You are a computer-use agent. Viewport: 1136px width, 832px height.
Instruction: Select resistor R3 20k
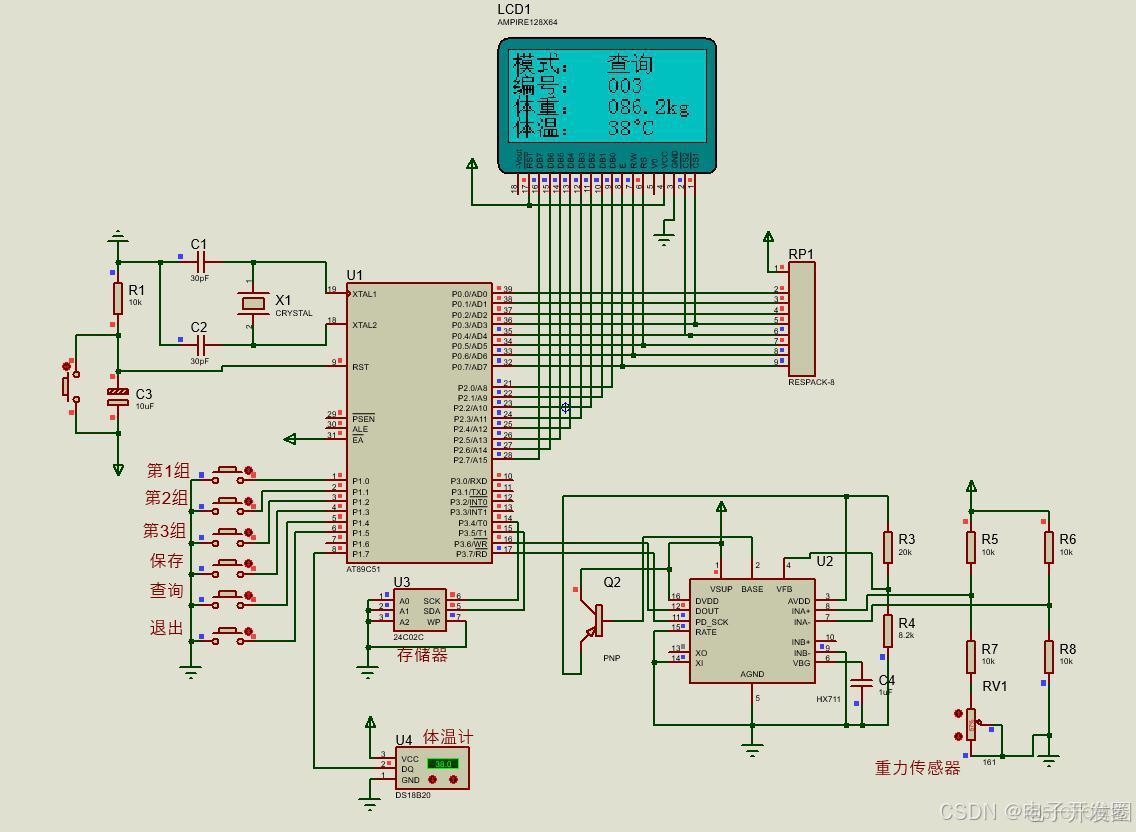pos(890,548)
